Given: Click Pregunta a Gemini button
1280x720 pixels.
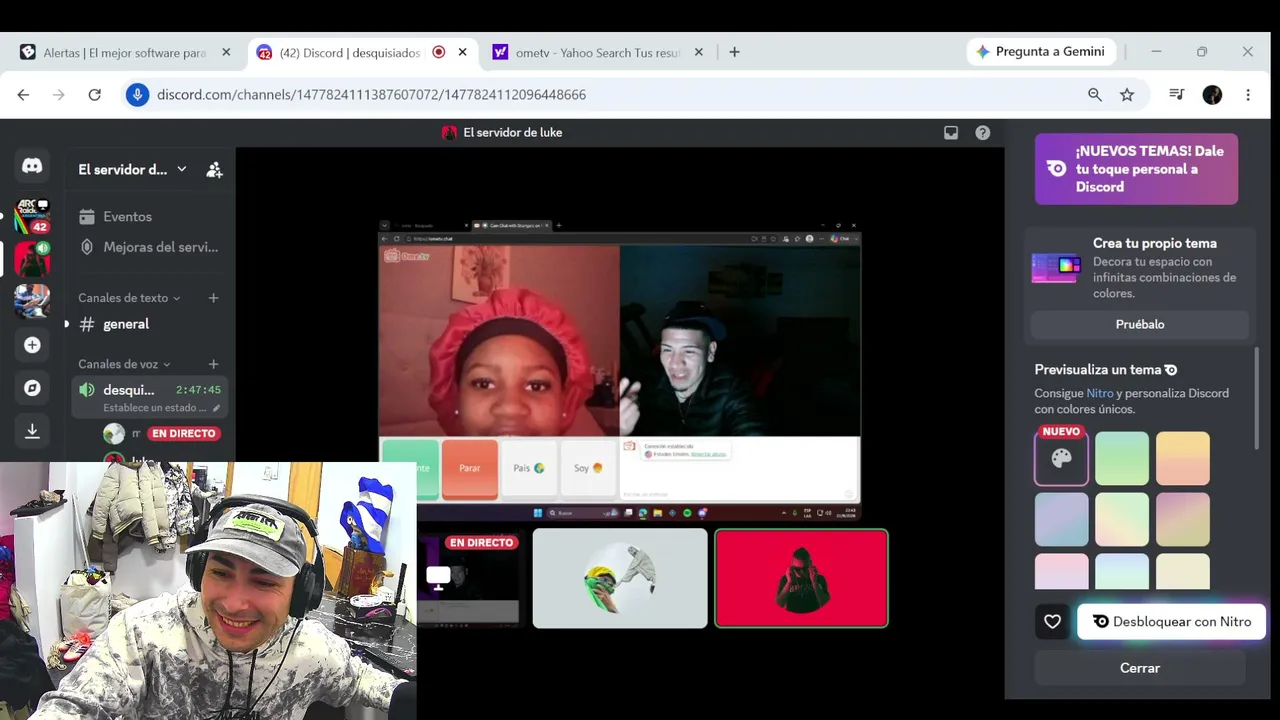Looking at the screenshot, I should pos(1041,52).
